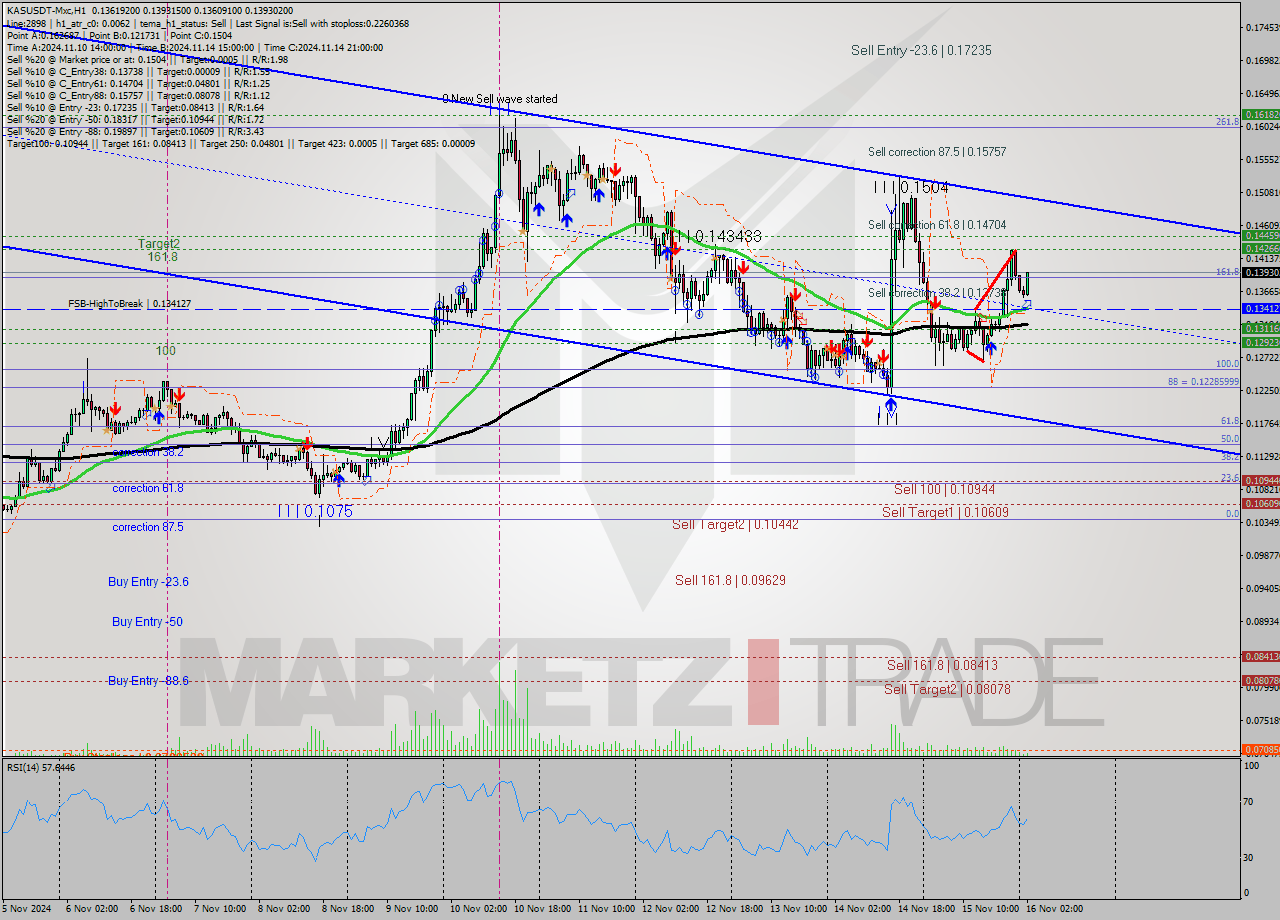Click the green 'Target2' label
The height and width of the screenshot is (920, 1280).
[159, 244]
